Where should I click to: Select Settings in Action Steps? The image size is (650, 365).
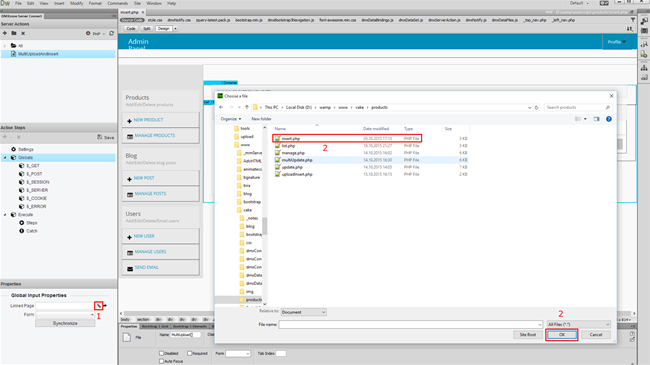pyautogui.click(x=26, y=149)
